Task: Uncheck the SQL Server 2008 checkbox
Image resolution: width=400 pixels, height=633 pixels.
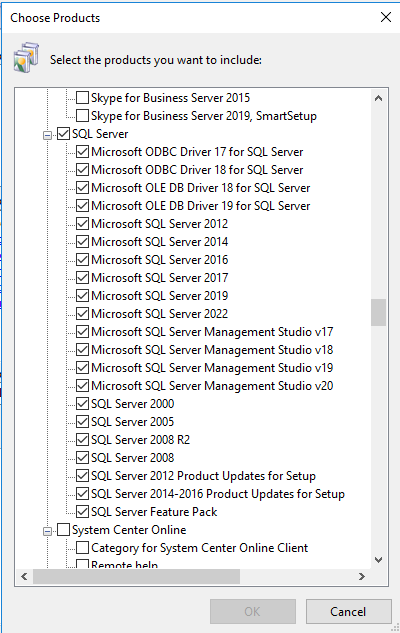Action: (82, 458)
